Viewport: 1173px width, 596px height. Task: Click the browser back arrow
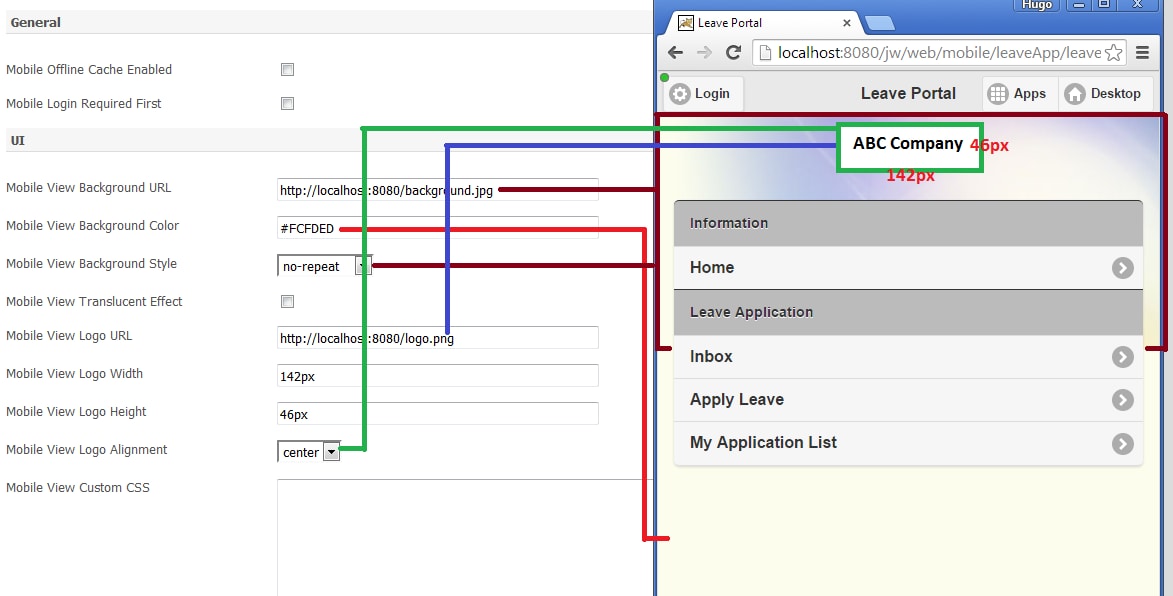[675, 52]
